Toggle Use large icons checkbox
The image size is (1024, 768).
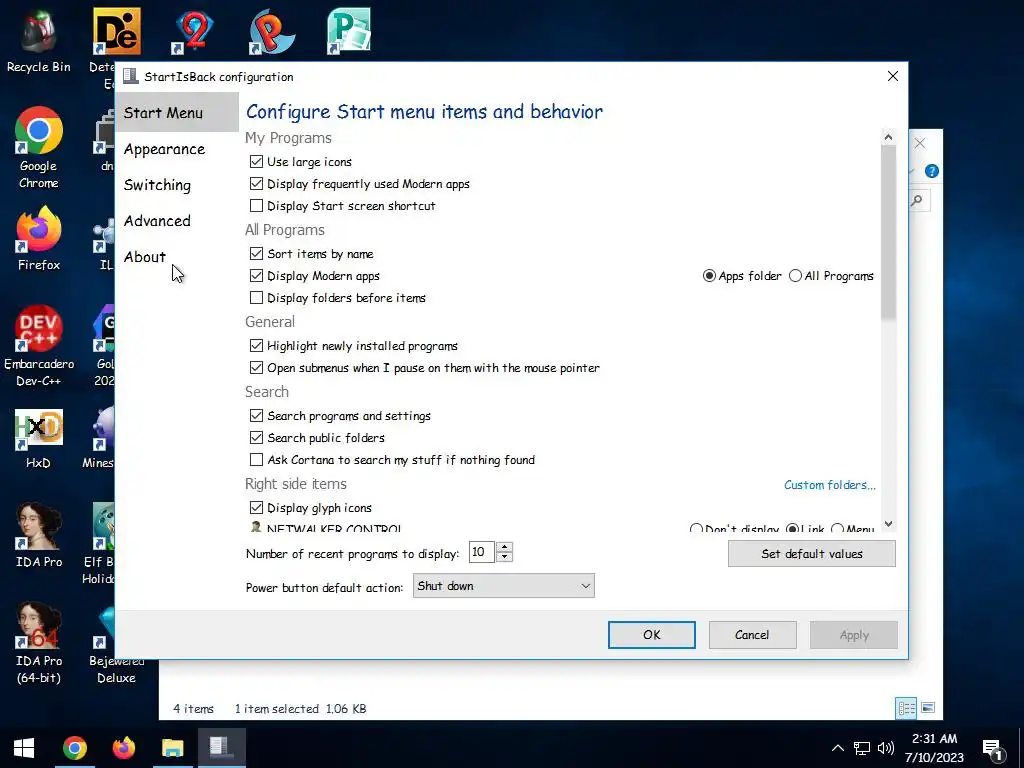256,161
